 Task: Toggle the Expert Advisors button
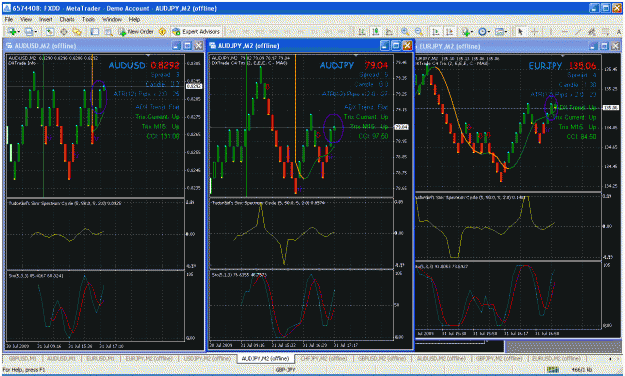pos(196,31)
